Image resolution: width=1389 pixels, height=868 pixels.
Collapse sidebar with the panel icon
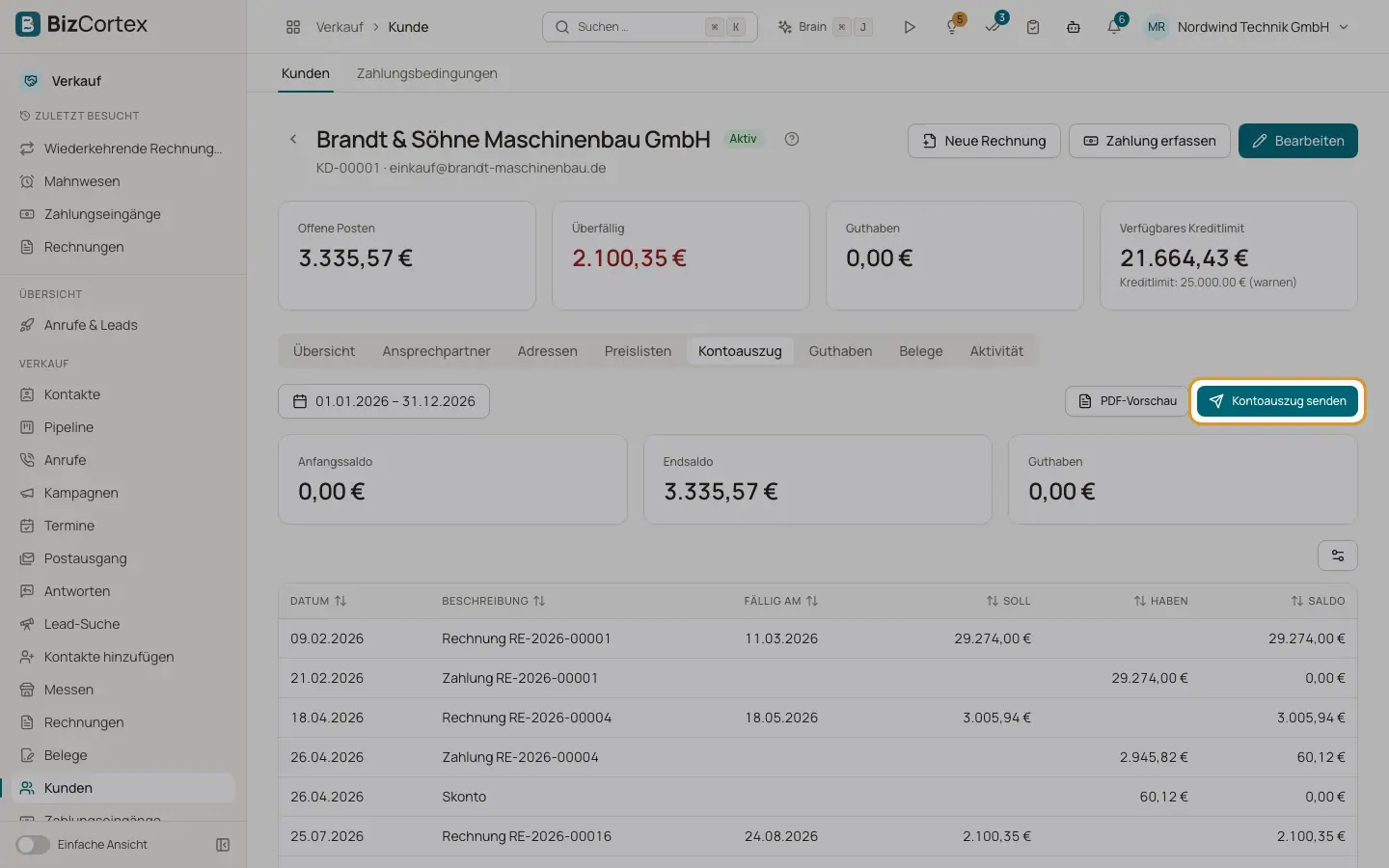(223, 845)
